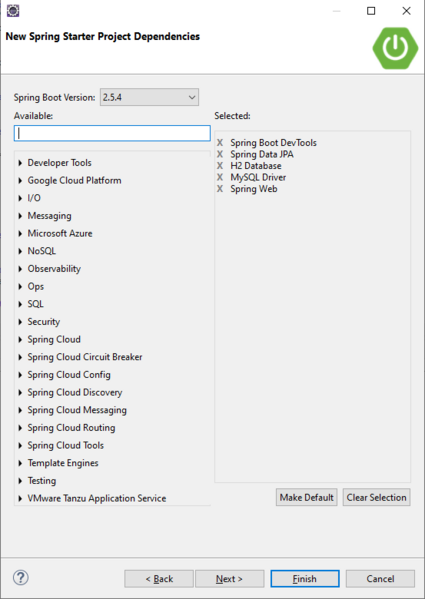Click the Clear Selection button
Screen dimensions: 425x599
[x=377, y=497]
